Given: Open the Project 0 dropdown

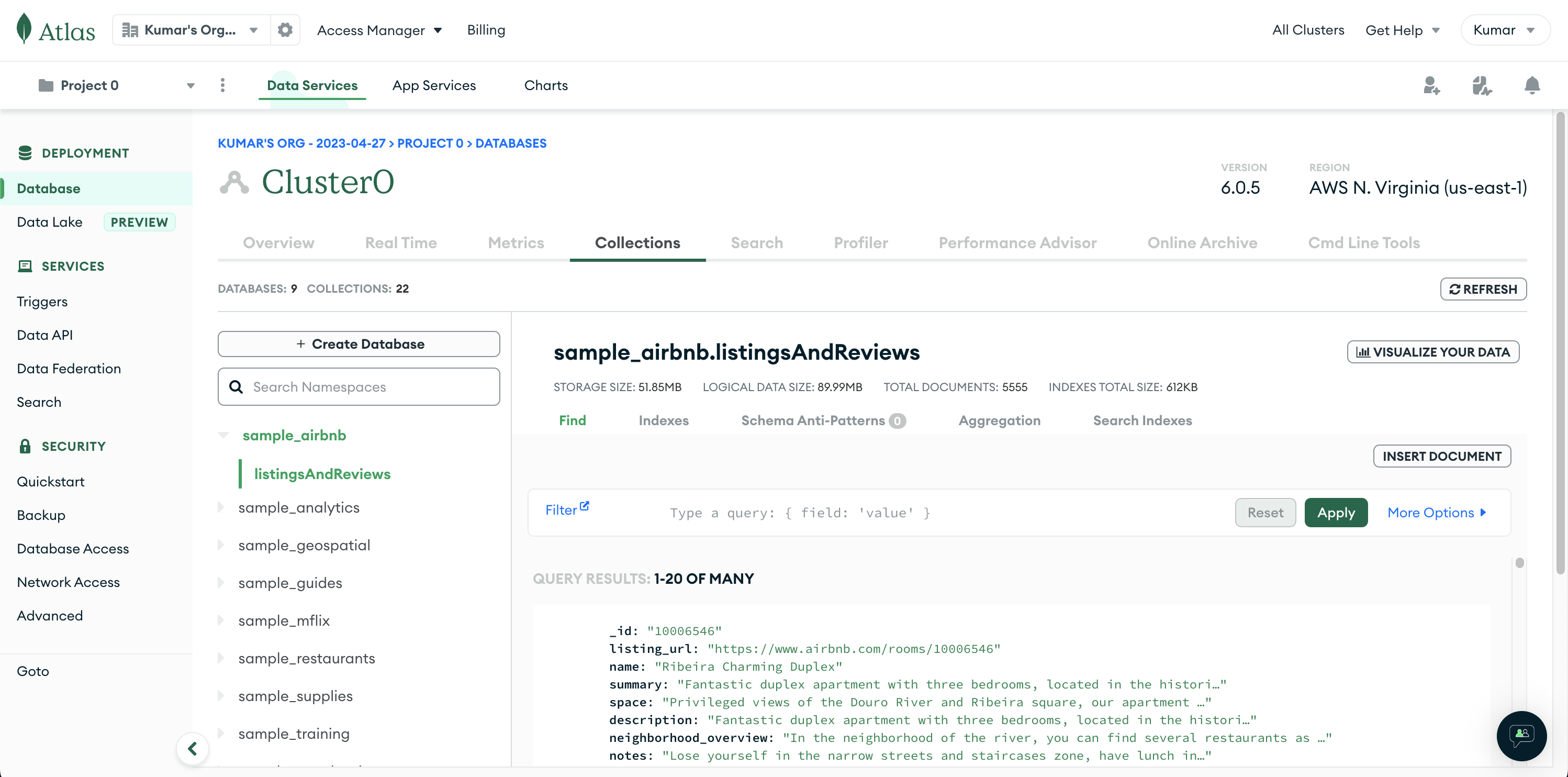Looking at the screenshot, I should click(116, 85).
